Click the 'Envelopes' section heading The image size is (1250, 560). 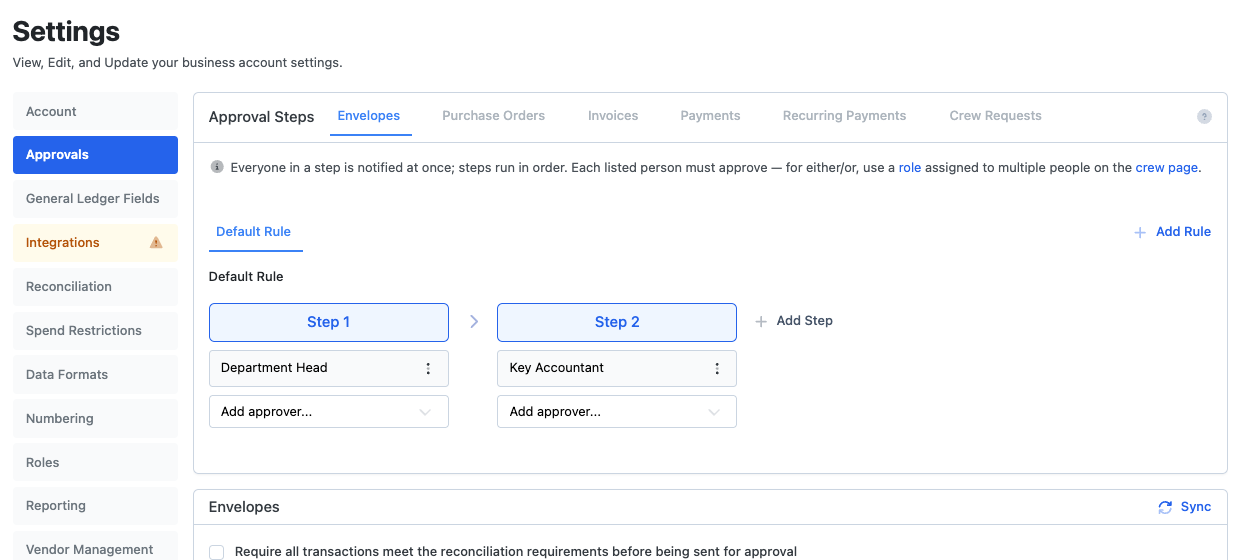point(244,507)
